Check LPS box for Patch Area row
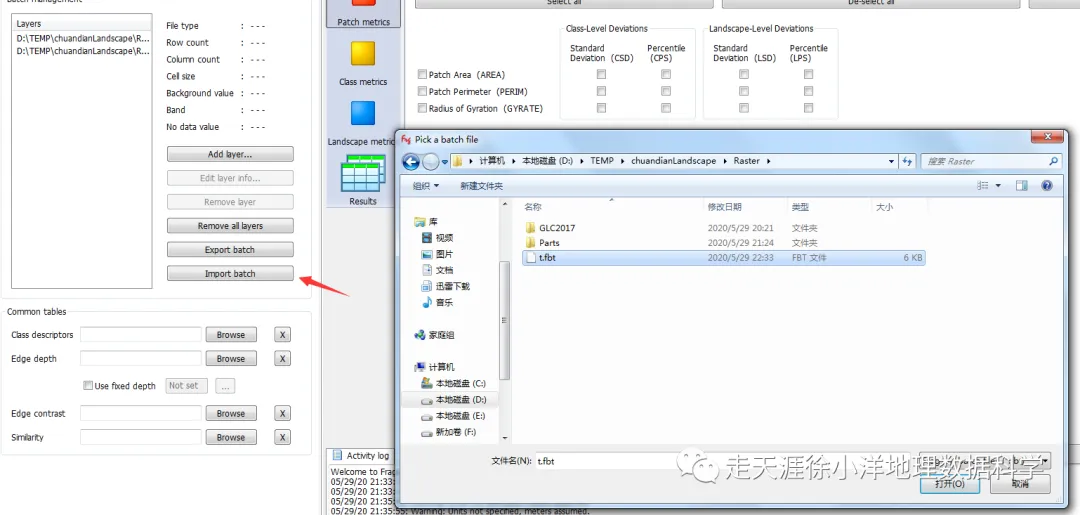The width and height of the screenshot is (1080, 515). tap(809, 74)
